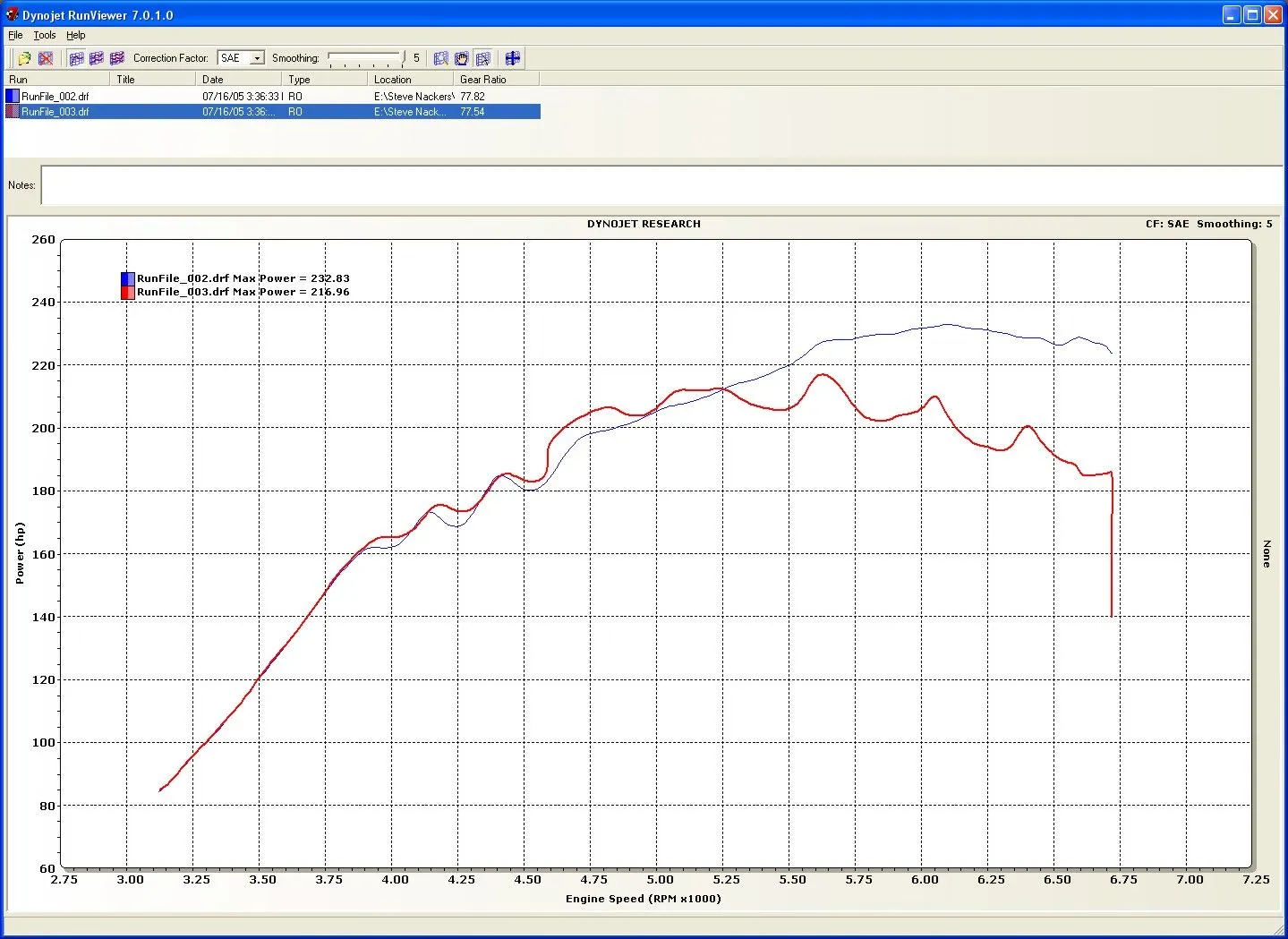
Task: Open the File menu
Action: 15,35
